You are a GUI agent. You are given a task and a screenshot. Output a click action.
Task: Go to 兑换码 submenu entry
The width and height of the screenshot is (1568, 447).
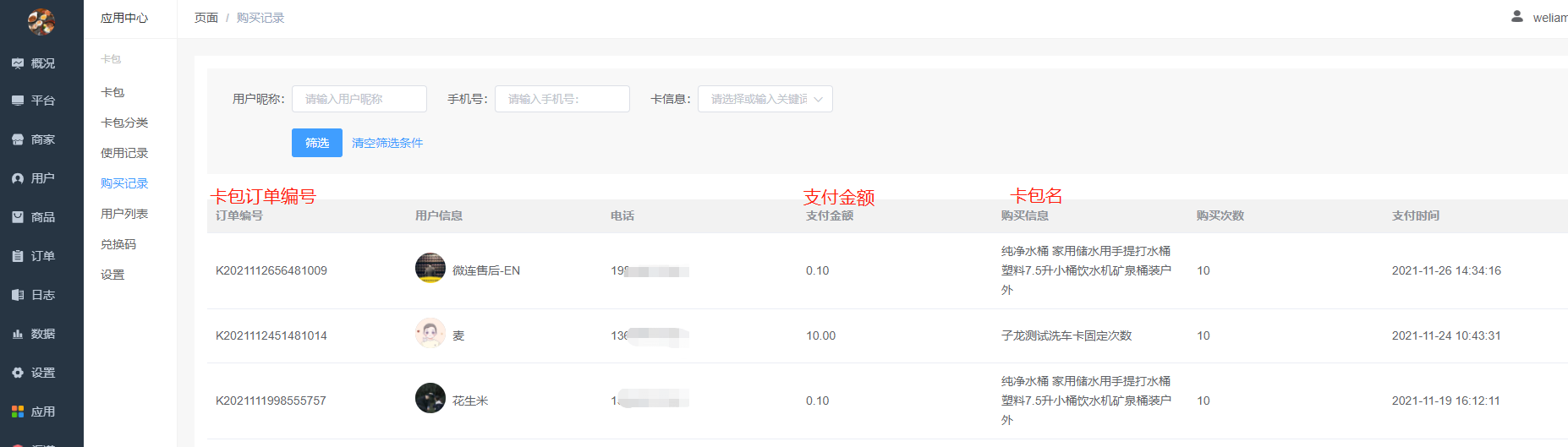tap(118, 244)
